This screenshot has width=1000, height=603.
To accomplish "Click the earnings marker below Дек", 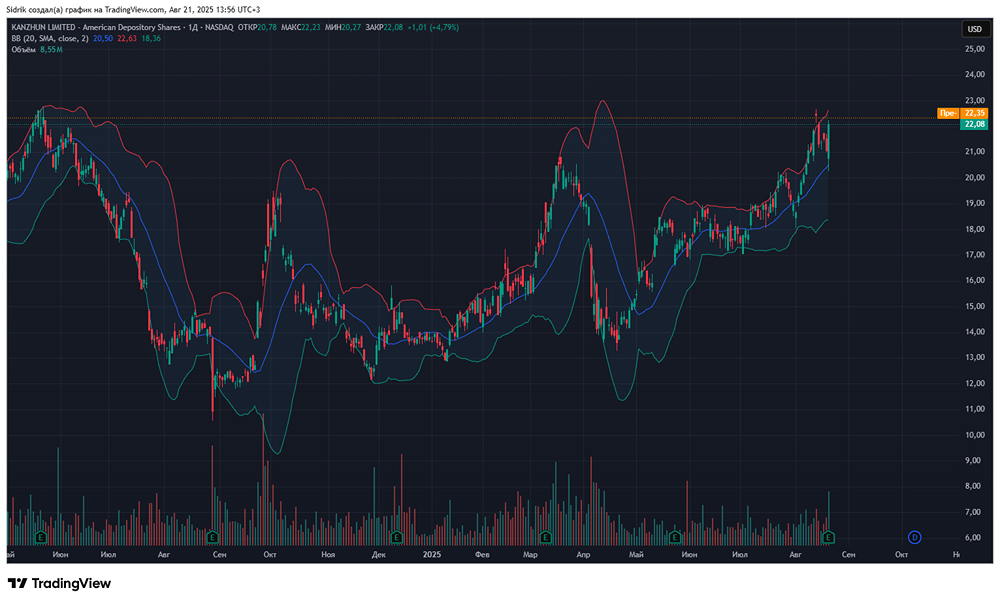I will [396, 537].
